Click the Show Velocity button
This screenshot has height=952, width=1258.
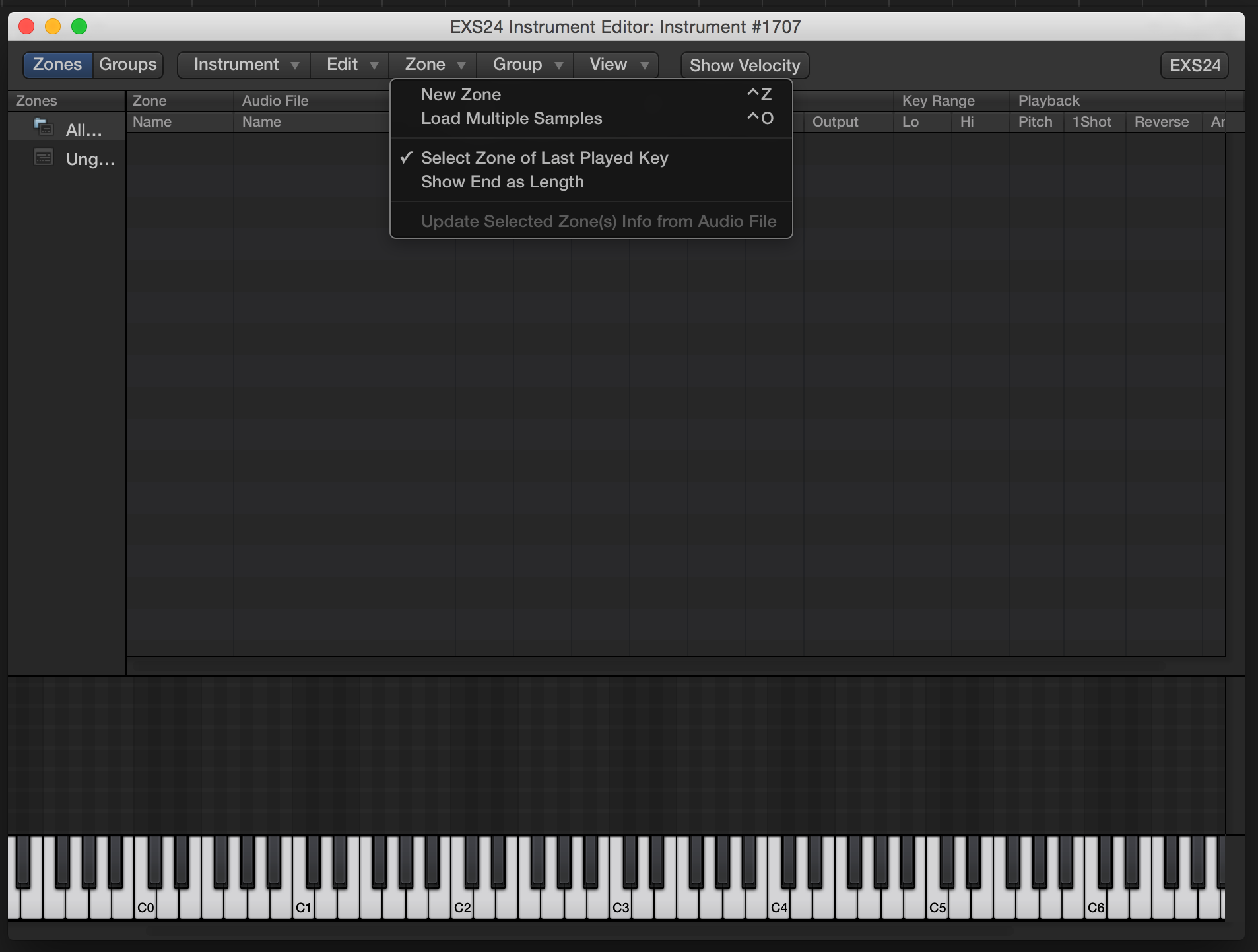click(x=744, y=65)
